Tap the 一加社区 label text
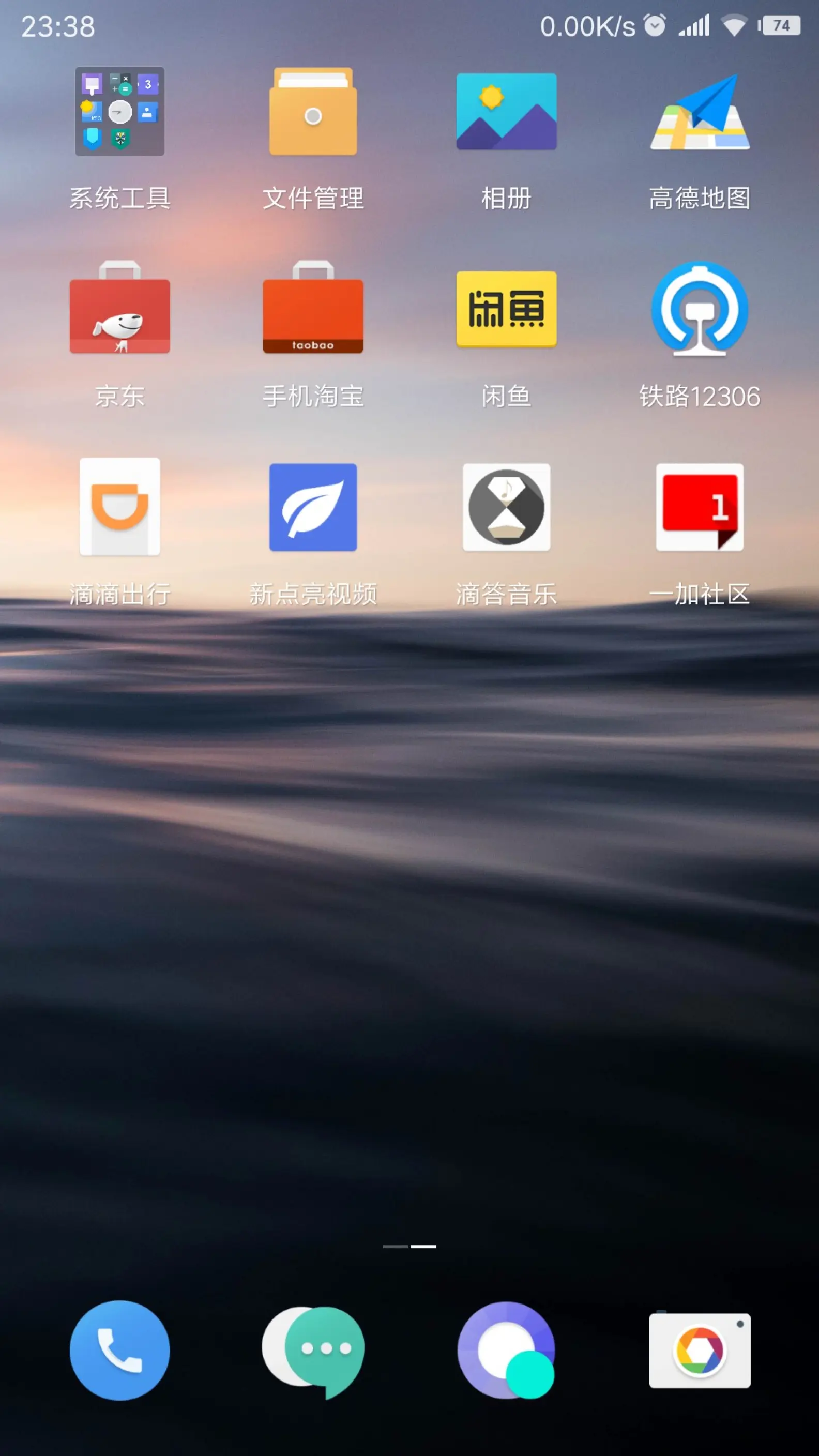 [700, 595]
